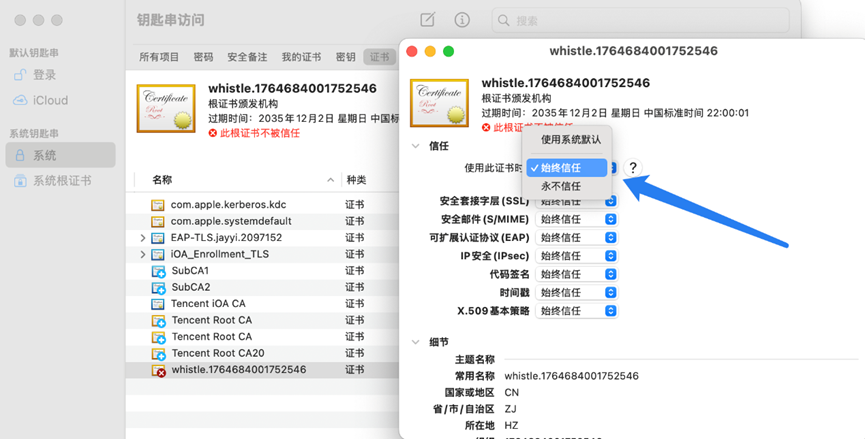Select the SubCA1 row

[x=263, y=271]
